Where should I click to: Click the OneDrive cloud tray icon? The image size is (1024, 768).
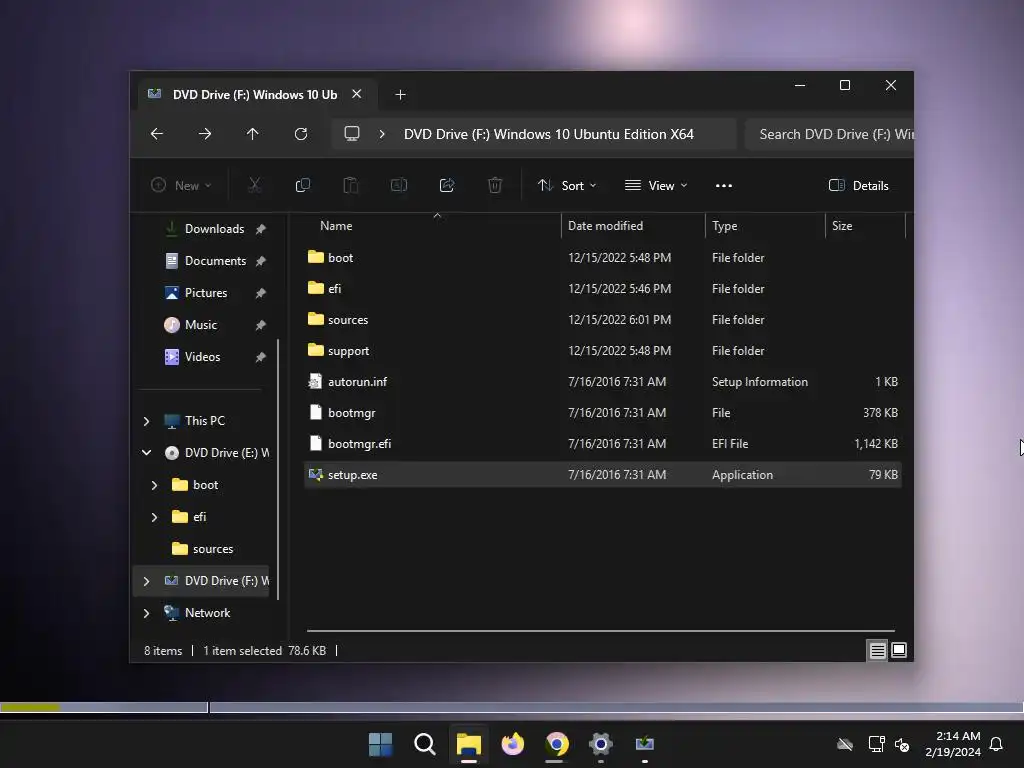click(845, 744)
